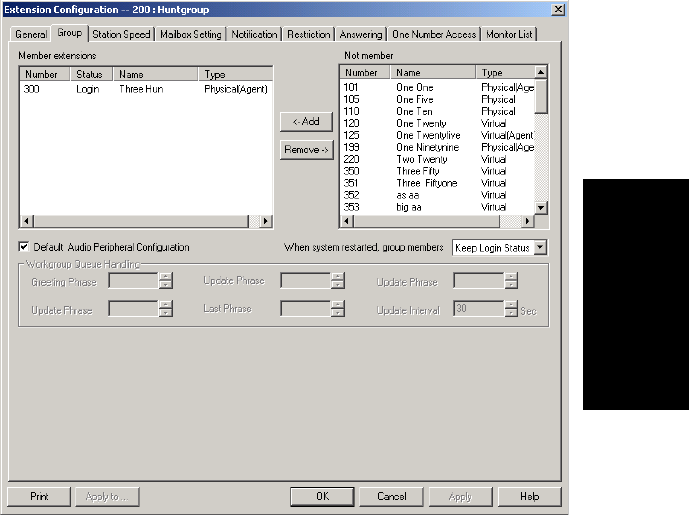Sort Not member list by Name header

point(433,73)
